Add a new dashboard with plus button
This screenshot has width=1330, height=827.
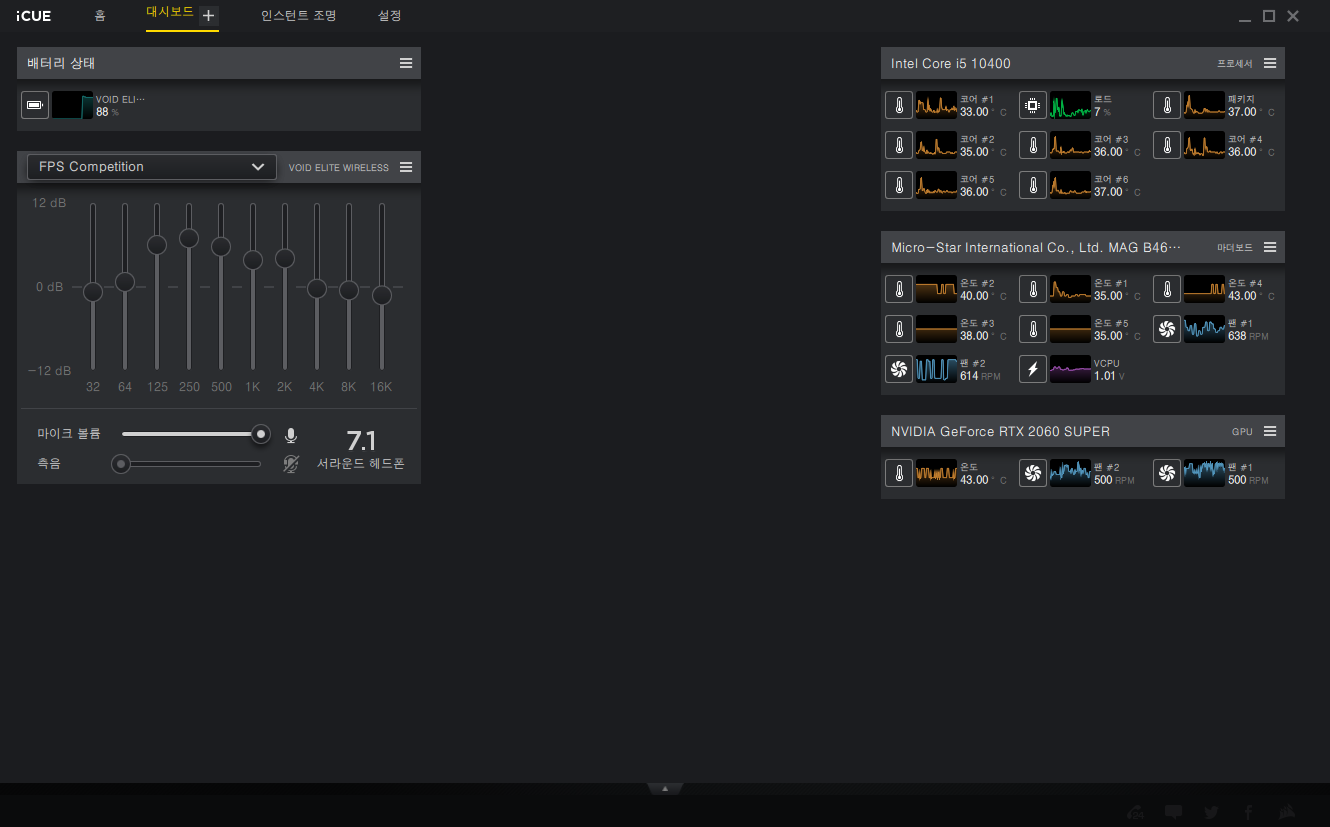tap(208, 16)
